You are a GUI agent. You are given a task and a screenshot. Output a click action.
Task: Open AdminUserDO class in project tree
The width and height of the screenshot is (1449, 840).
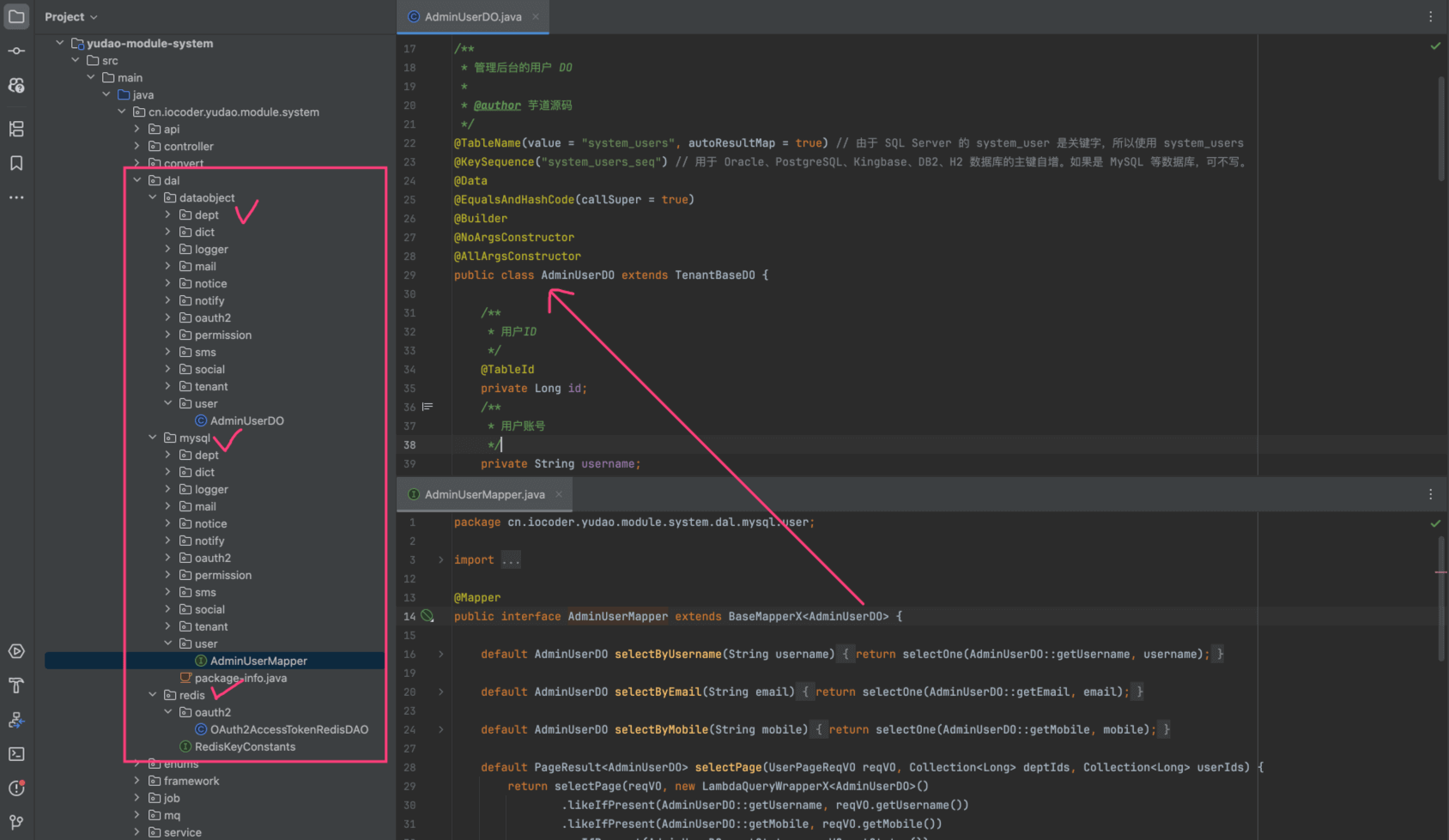click(246, 420)
